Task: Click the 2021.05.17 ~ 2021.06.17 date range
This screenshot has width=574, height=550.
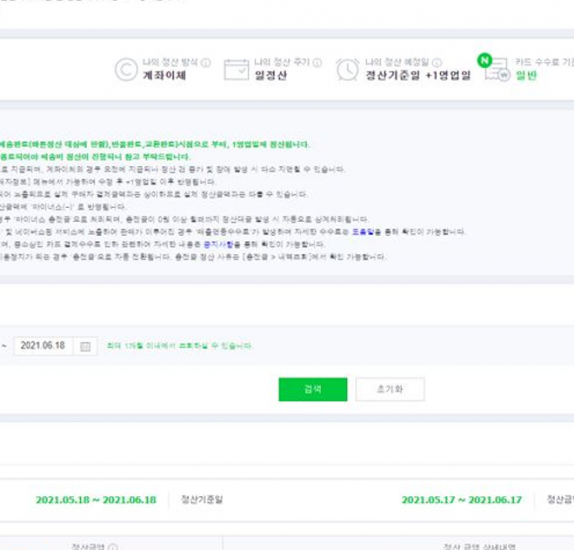Action: (462, 500)
